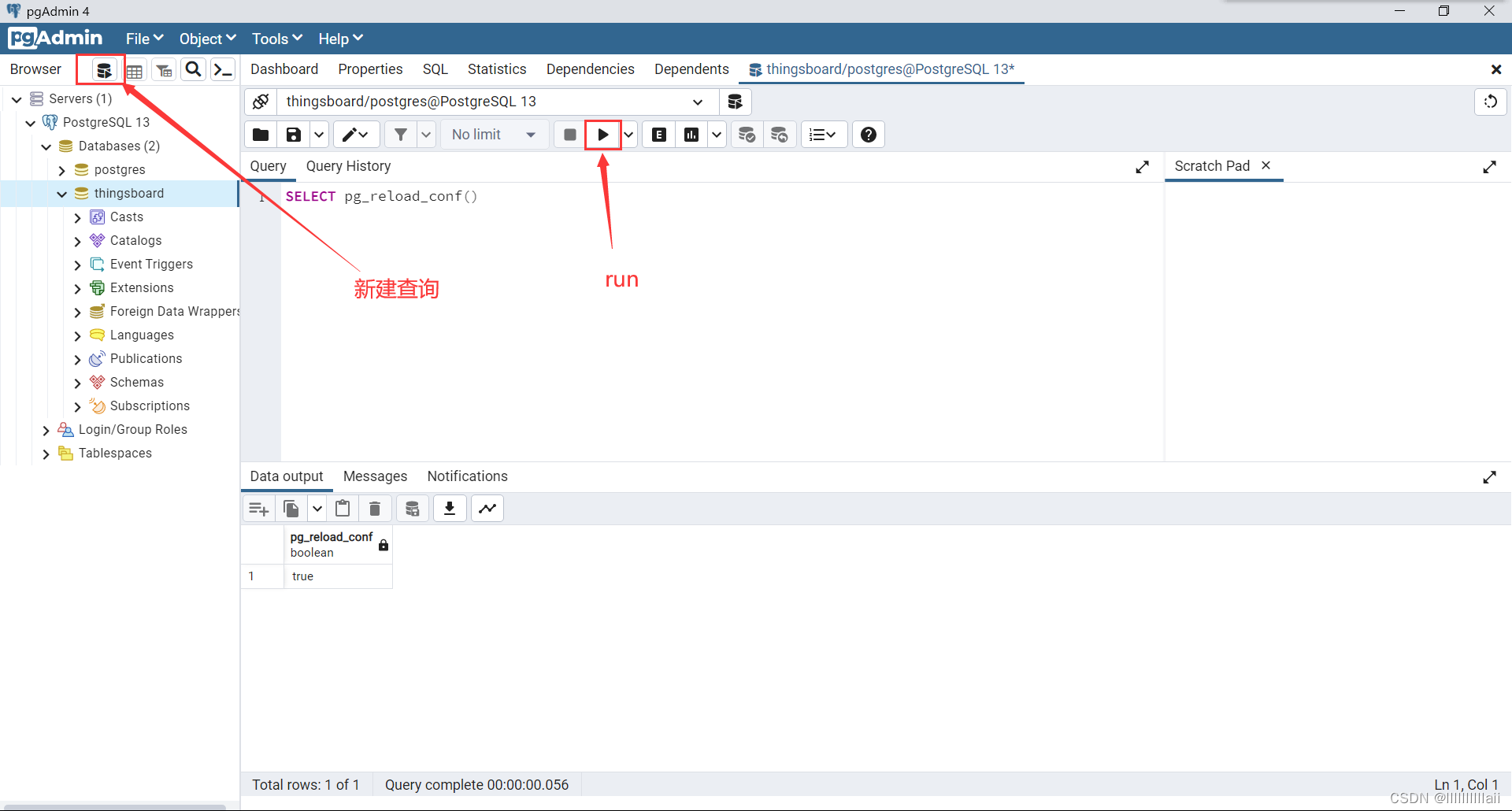Switch to the Query History tab
1512x811 pixels.
[348, 166]
